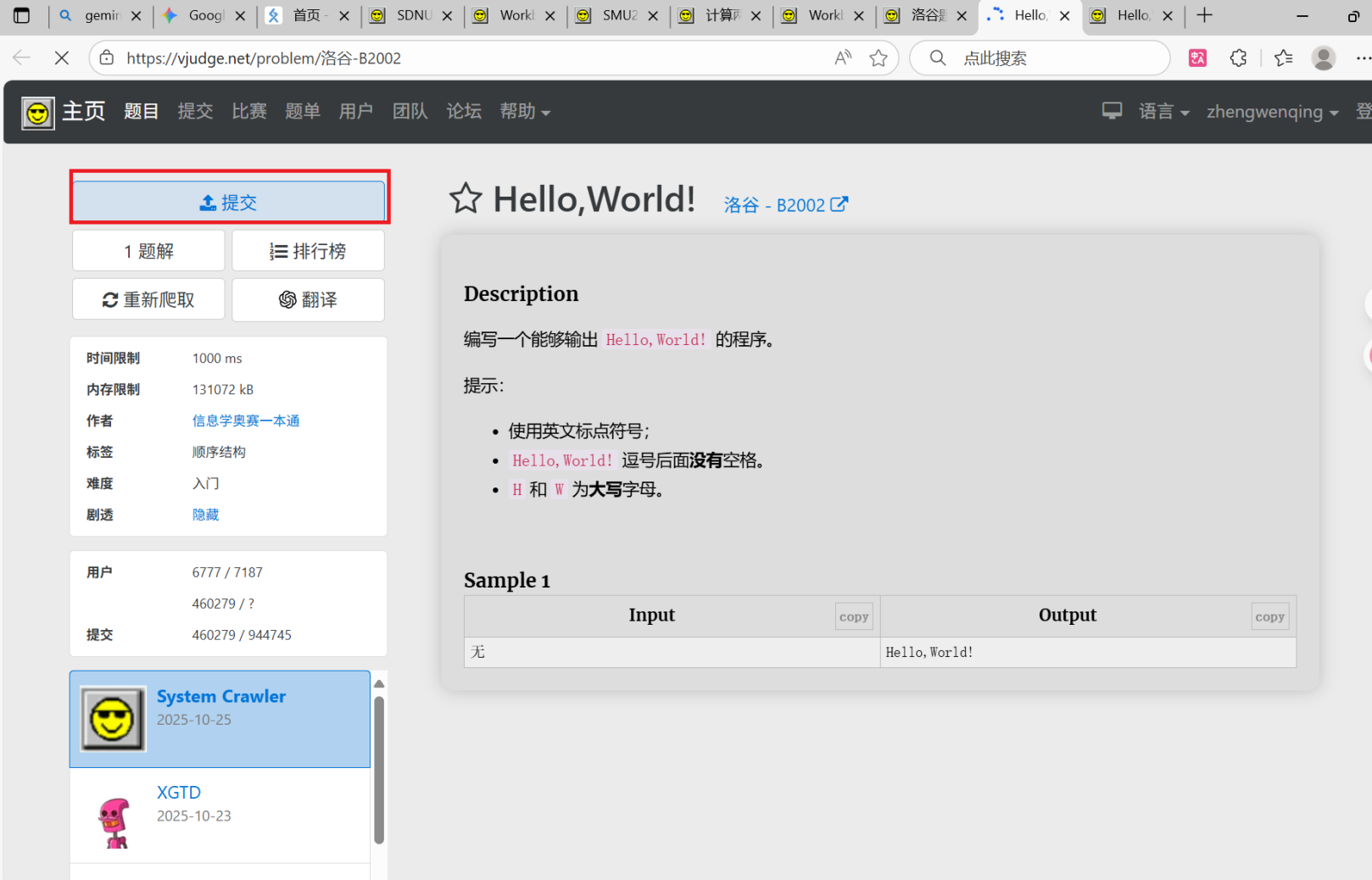Click the read aloud icon in address bar
This screenshot has height=880, width=1372.
click(x=842, y=58)
